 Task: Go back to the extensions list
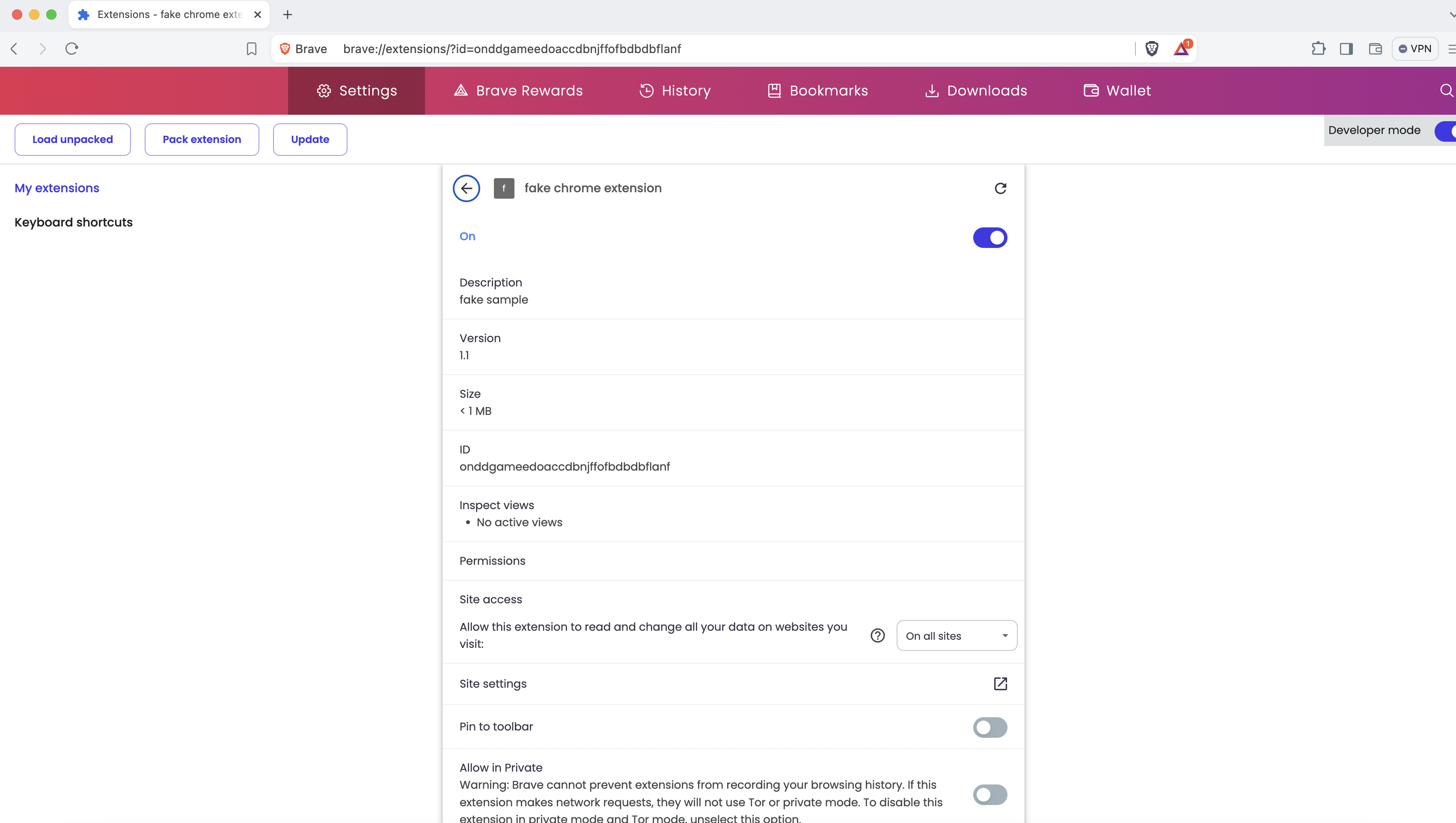pos(467,188)
